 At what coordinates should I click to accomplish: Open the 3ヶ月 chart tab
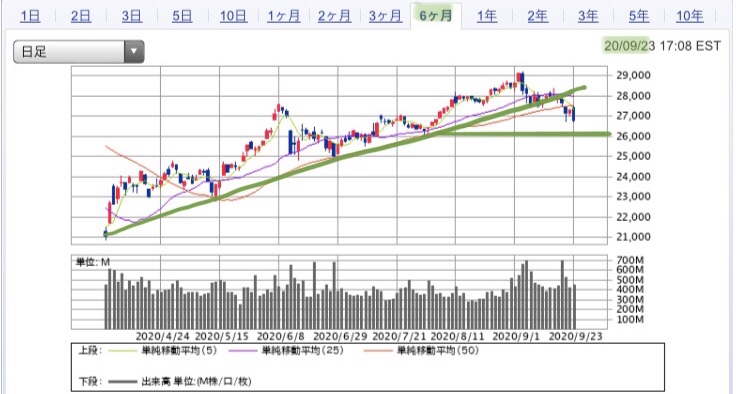click(385, 16)
